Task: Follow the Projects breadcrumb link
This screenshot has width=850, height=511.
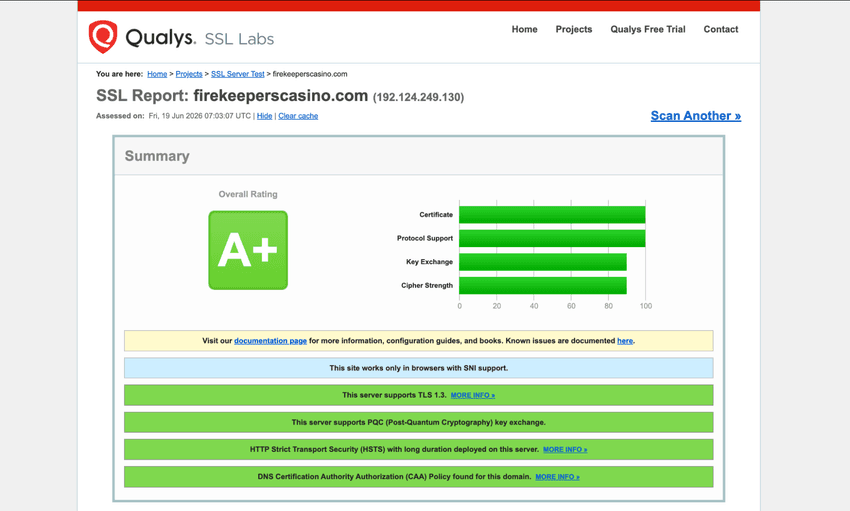Action: [x=189, y=74]
